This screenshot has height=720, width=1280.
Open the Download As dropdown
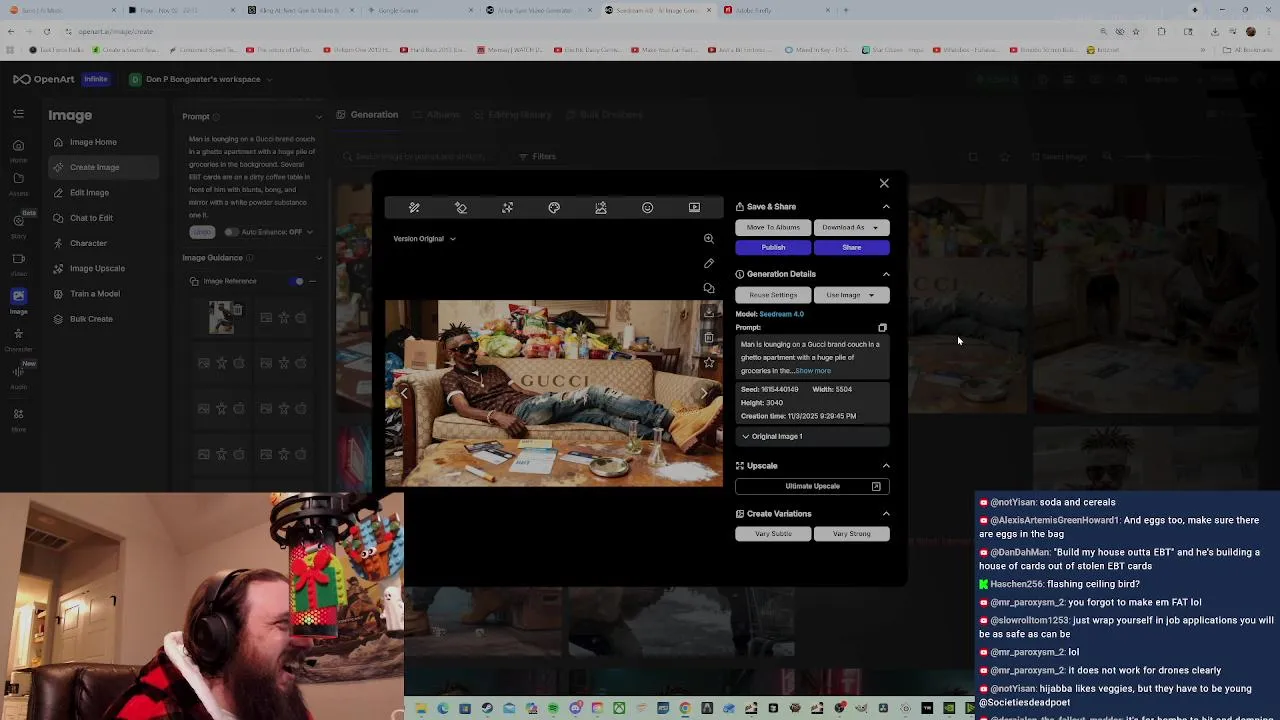[x=851, y=227]
